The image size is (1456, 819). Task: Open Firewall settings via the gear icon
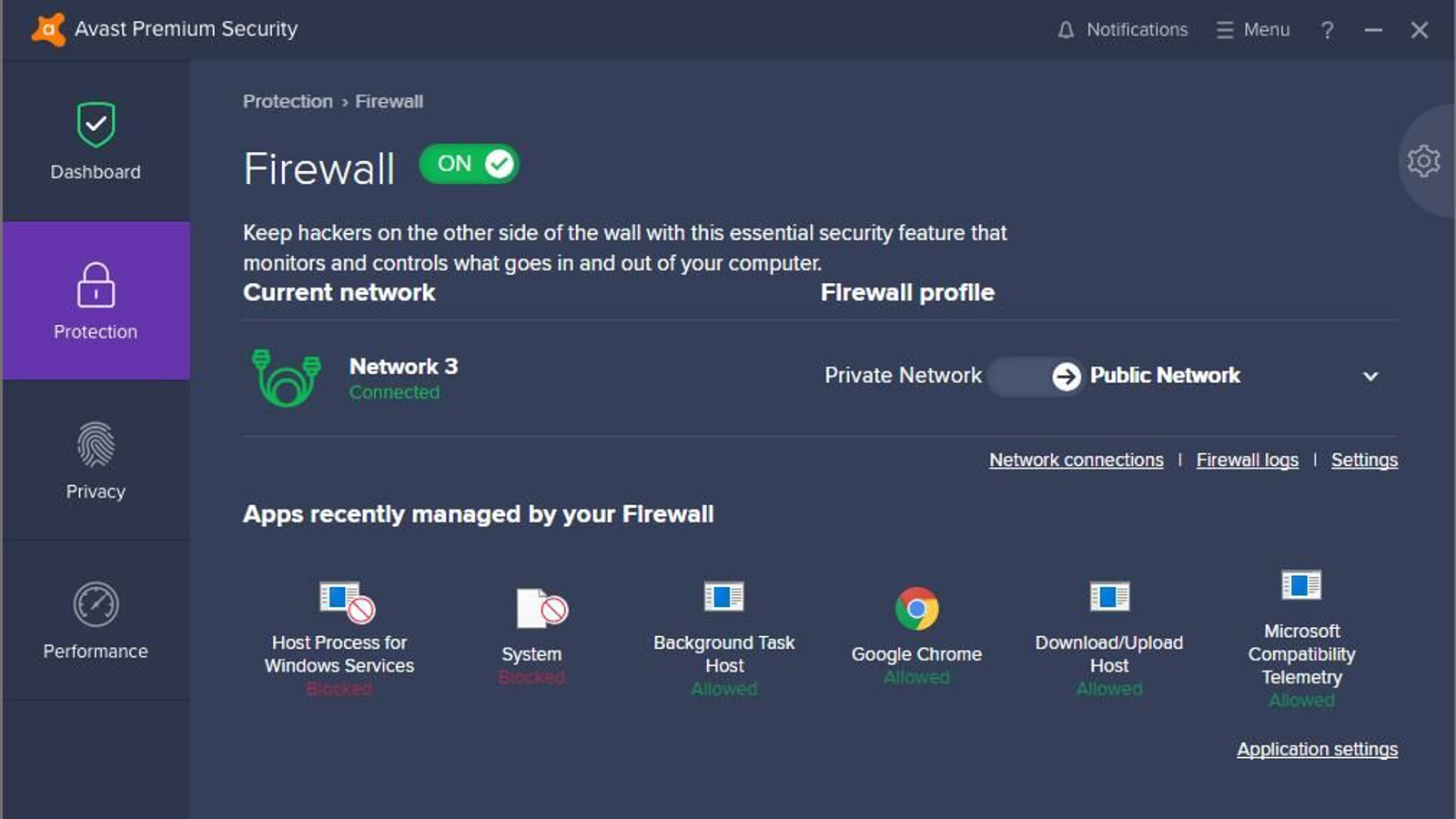[x=1423, y=160]
